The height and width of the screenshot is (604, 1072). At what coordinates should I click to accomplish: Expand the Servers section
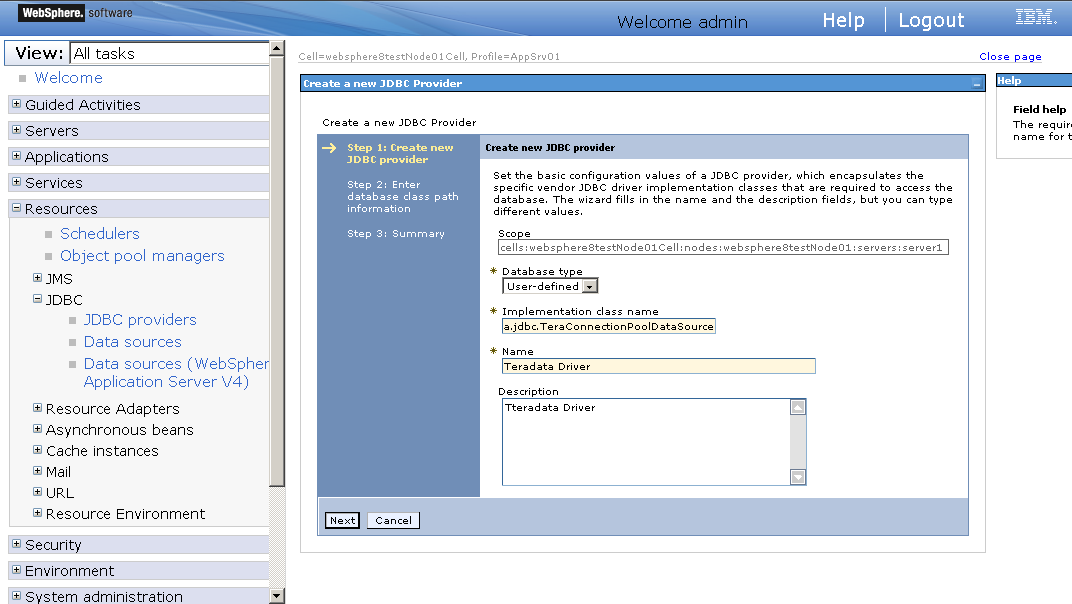(x=15, y=130)
